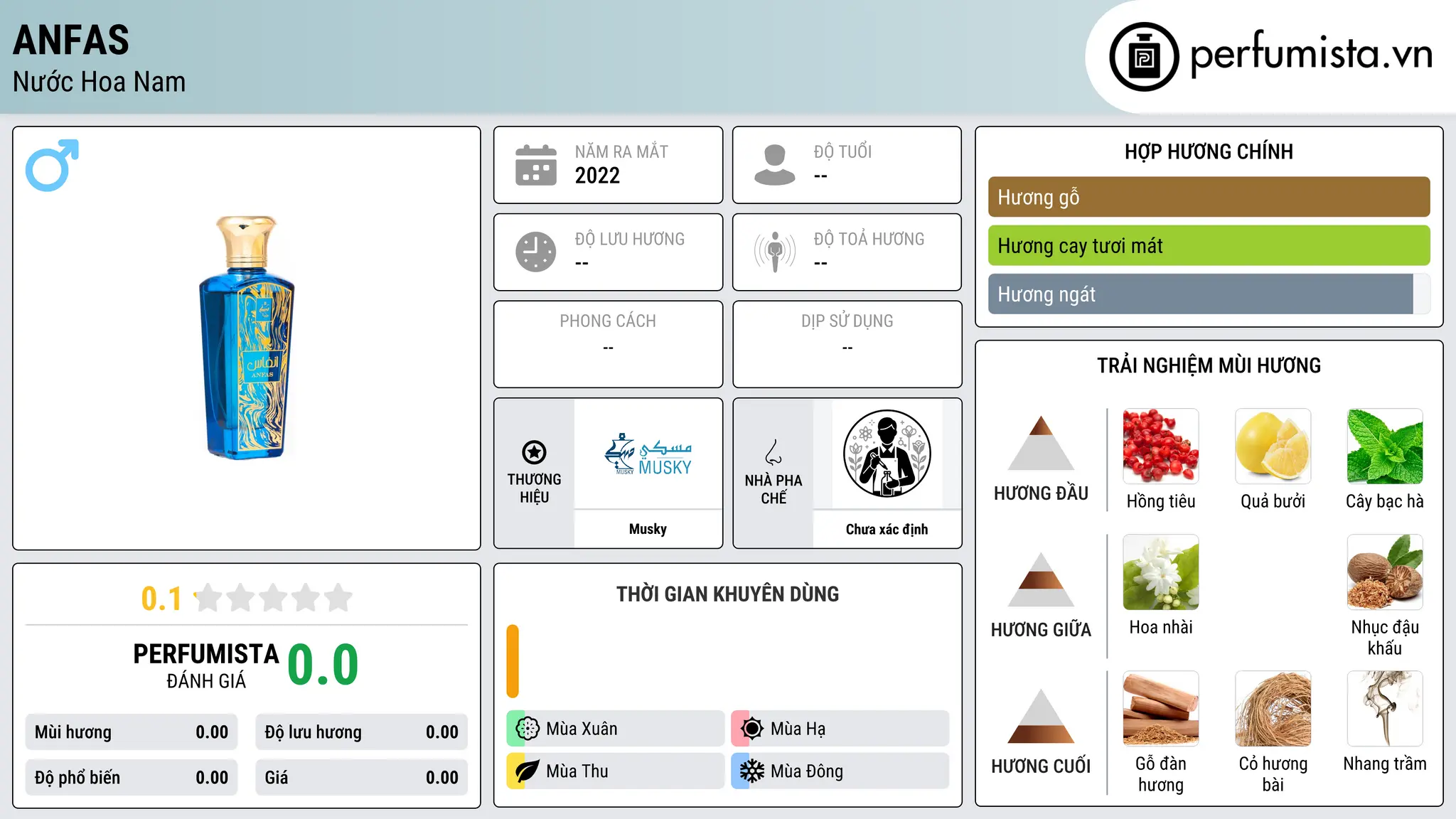1456x819 pixels.
Task: Click the release year 2022
Action: [597, 176]
